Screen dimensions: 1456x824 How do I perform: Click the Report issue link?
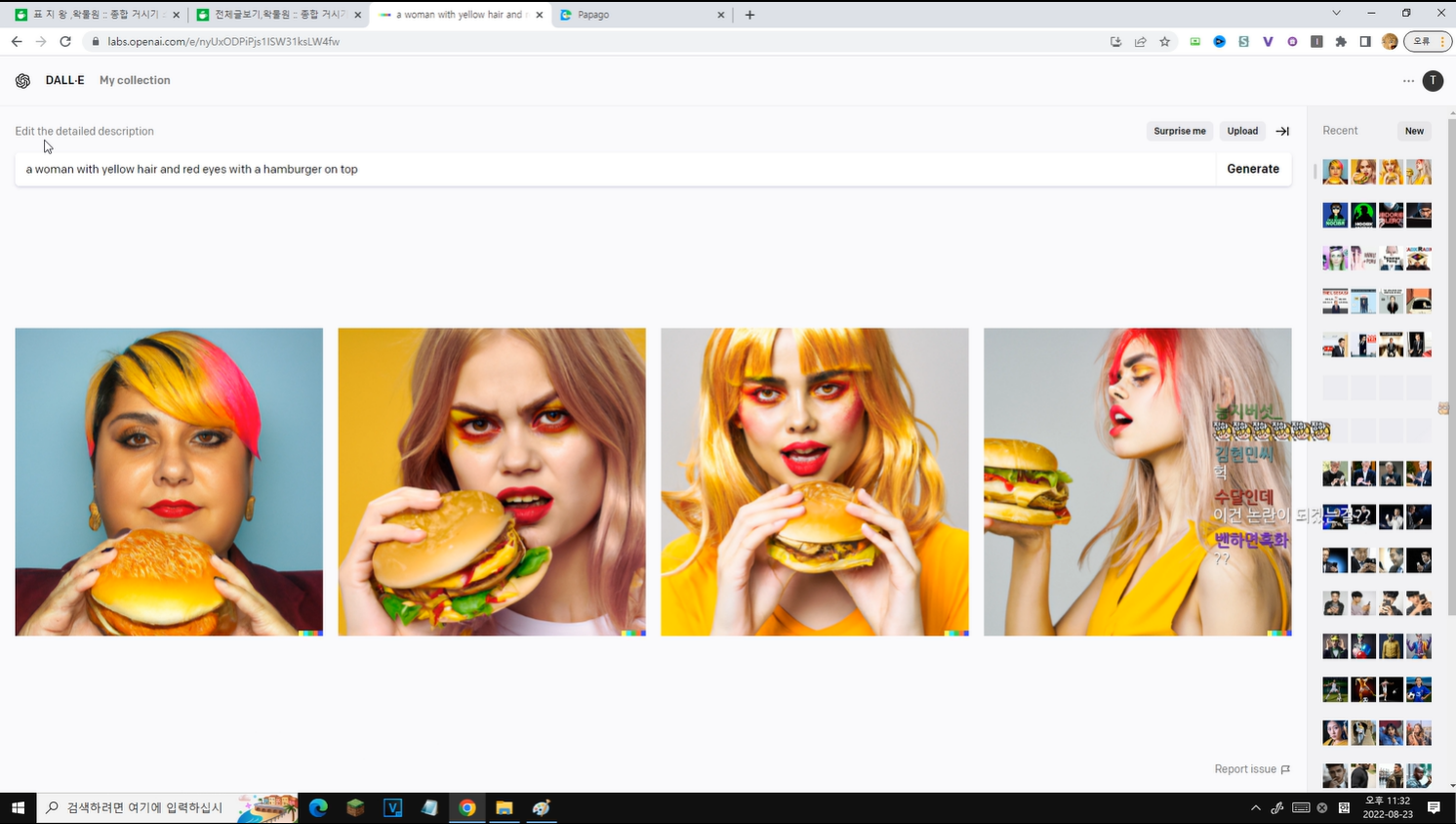click(1252, 769)
